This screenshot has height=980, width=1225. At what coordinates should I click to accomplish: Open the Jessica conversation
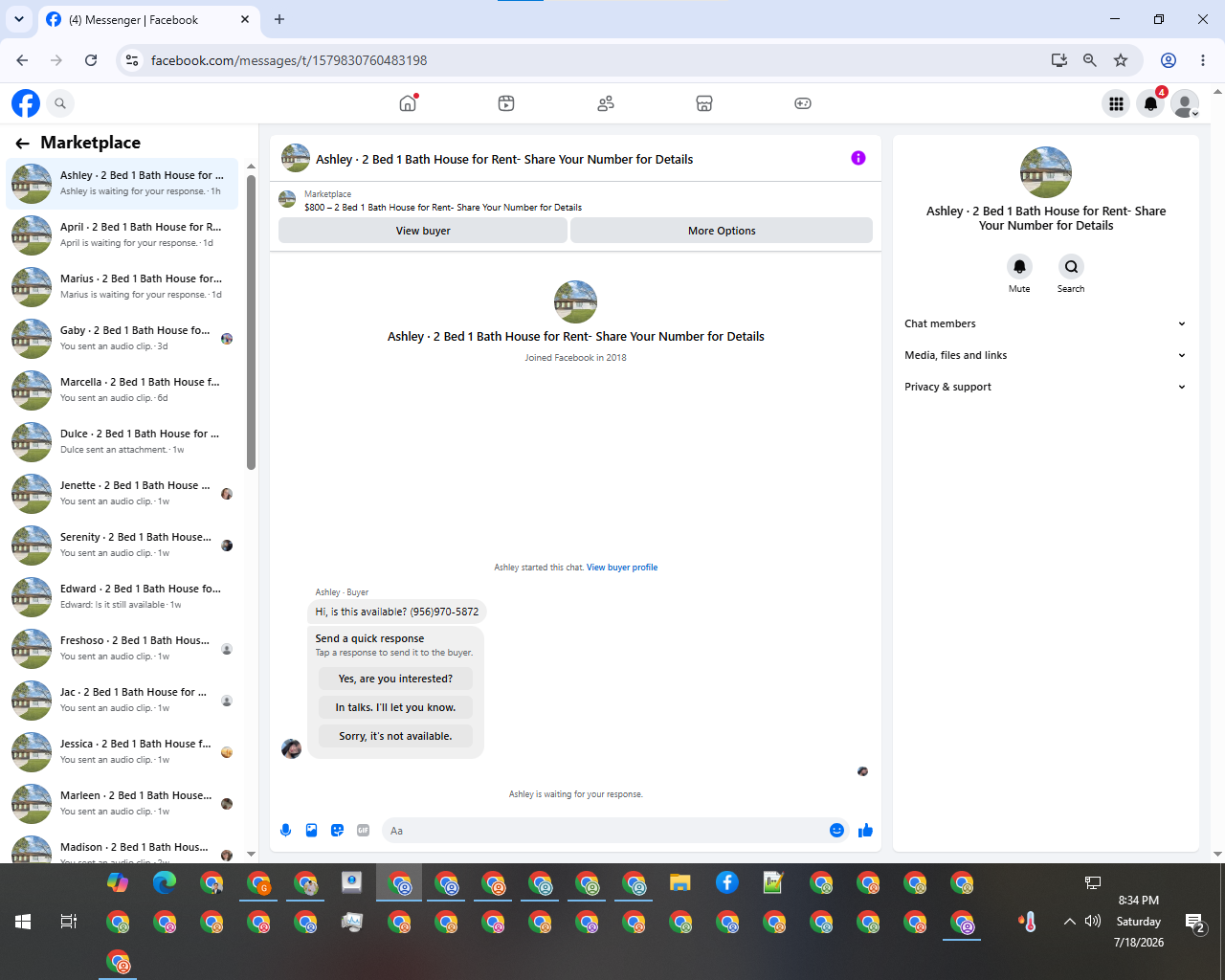[x=122, y=751]
